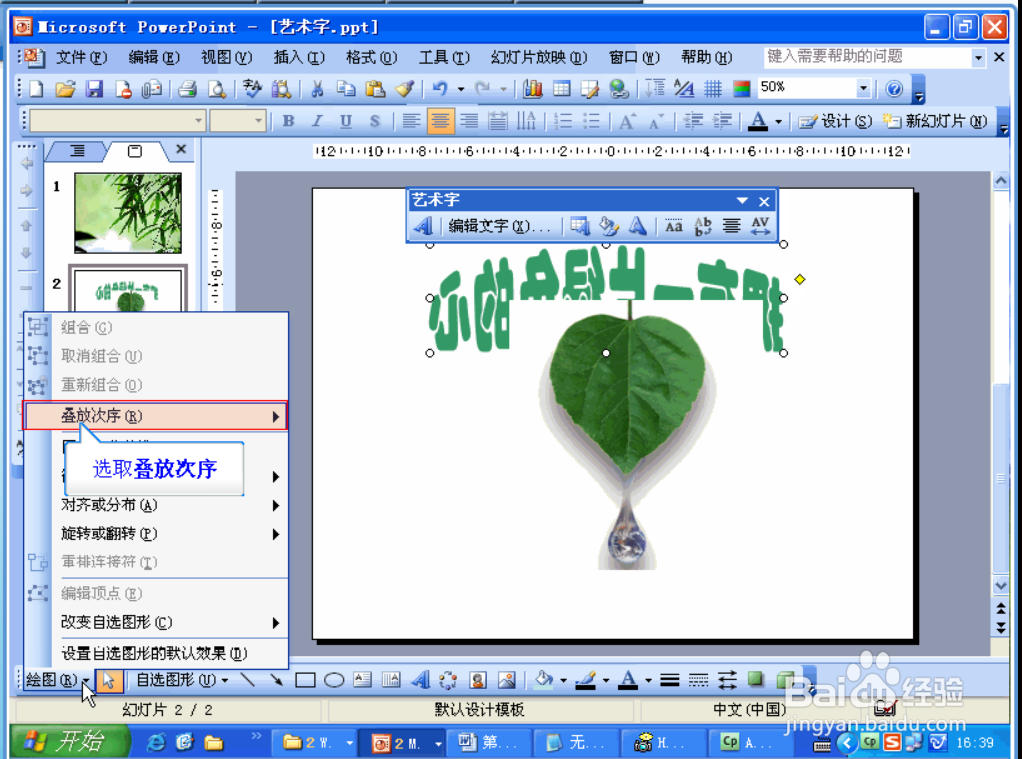Click the Print icon
The height and width of the screenshot is (759, 1022).
tap(188, 89)
